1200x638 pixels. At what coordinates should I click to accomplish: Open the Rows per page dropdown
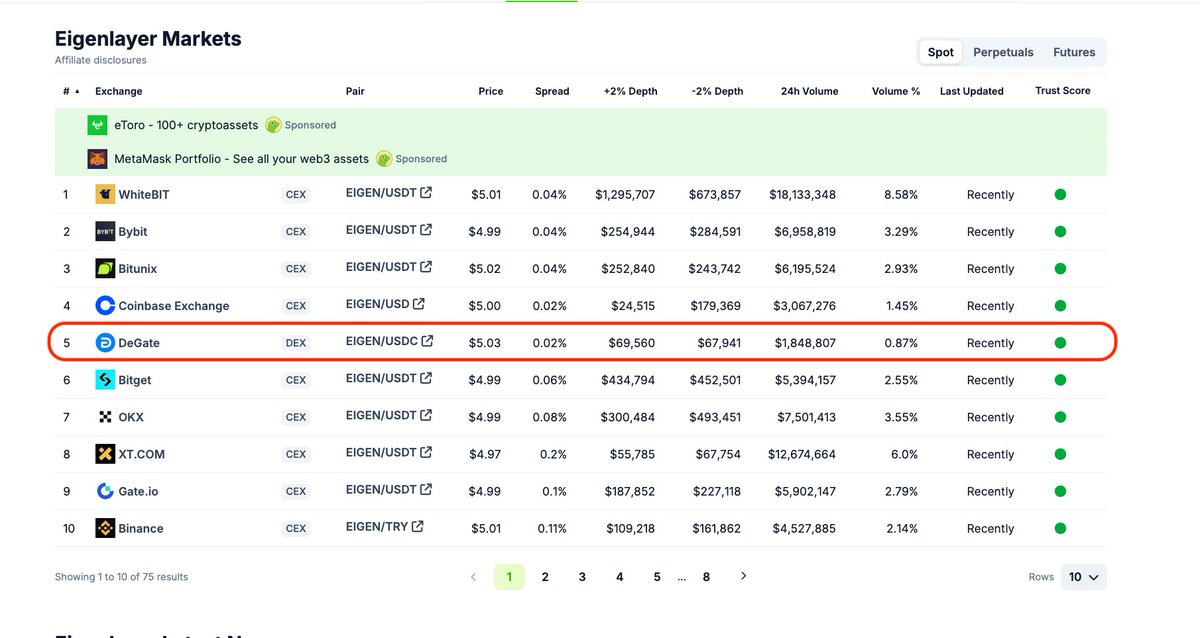tap(1083, 577)
